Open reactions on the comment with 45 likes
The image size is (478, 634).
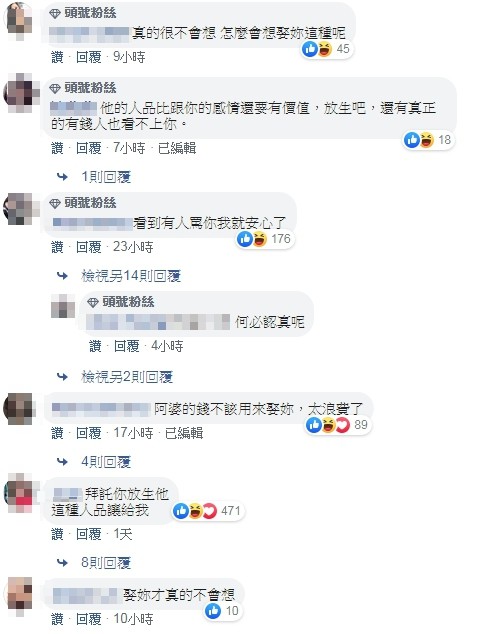click(326, 49)
